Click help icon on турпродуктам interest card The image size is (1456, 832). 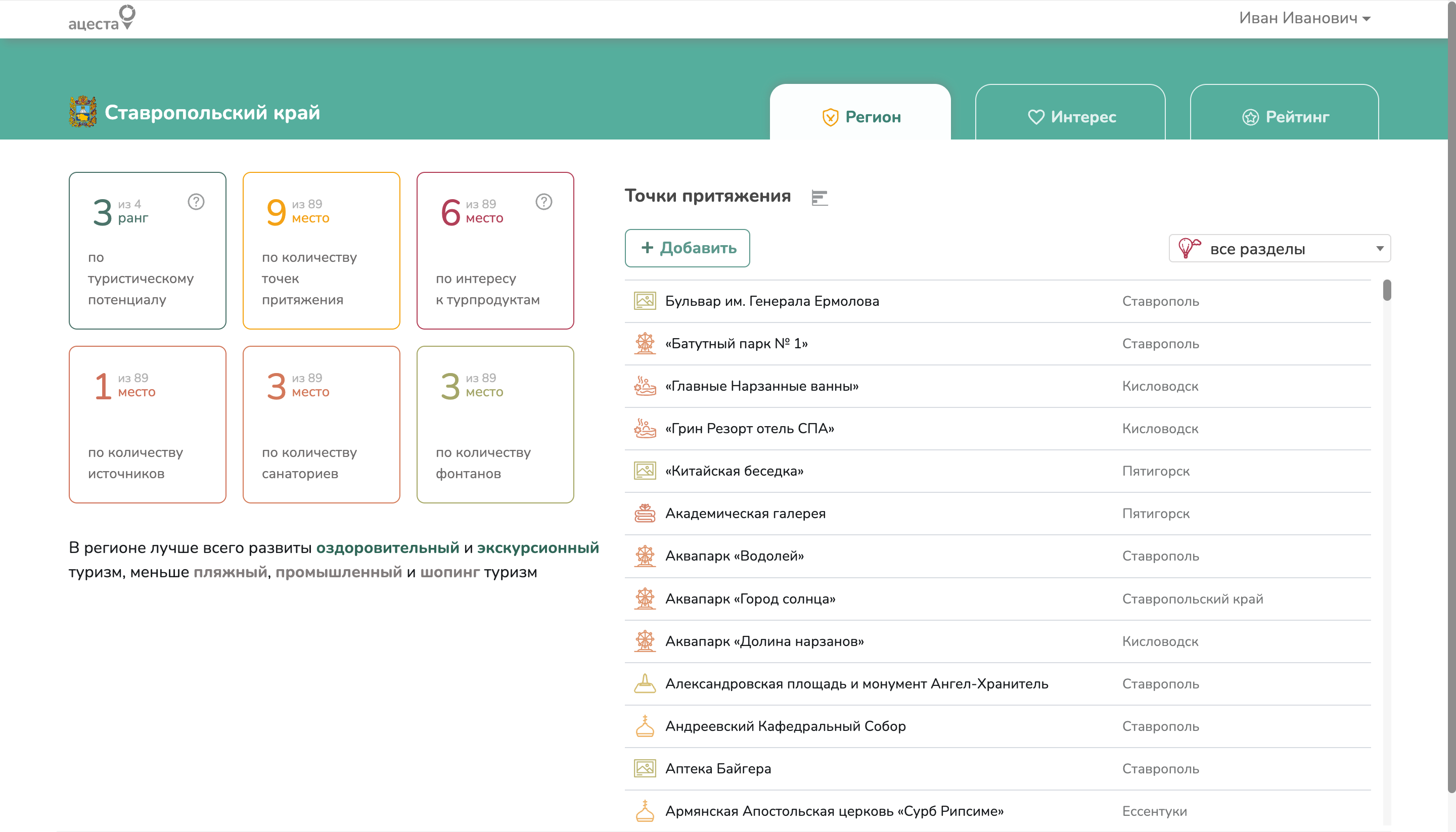pos(543,202)
